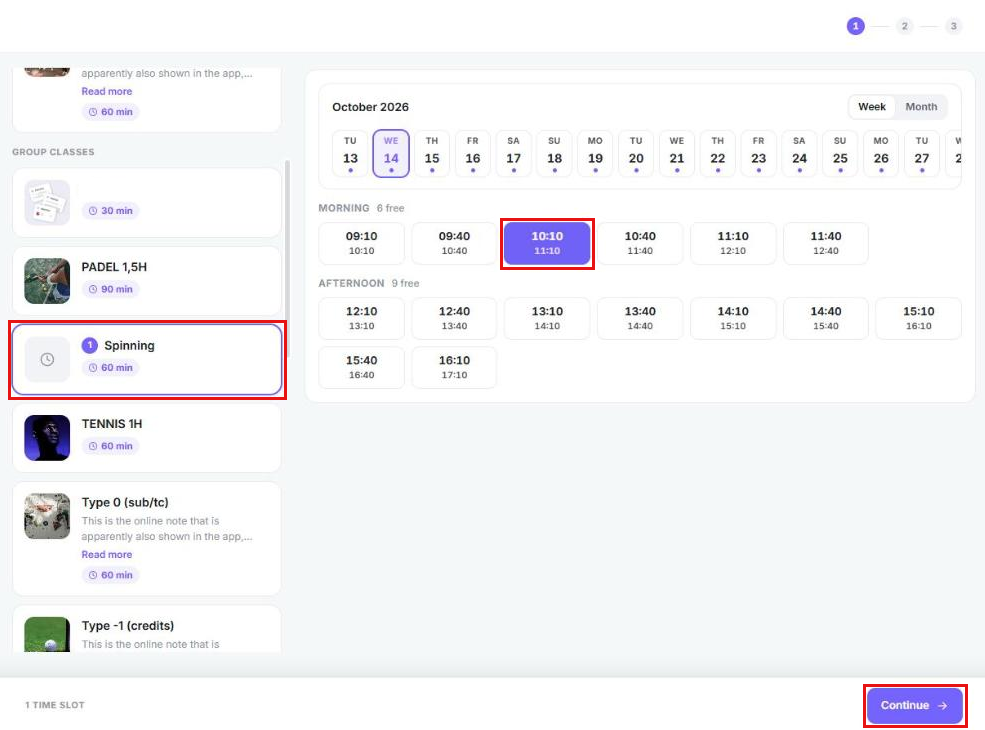Click the TENNIS 1H class title
The height and width of the screenshot is (730, 985).
click(112, 424)
